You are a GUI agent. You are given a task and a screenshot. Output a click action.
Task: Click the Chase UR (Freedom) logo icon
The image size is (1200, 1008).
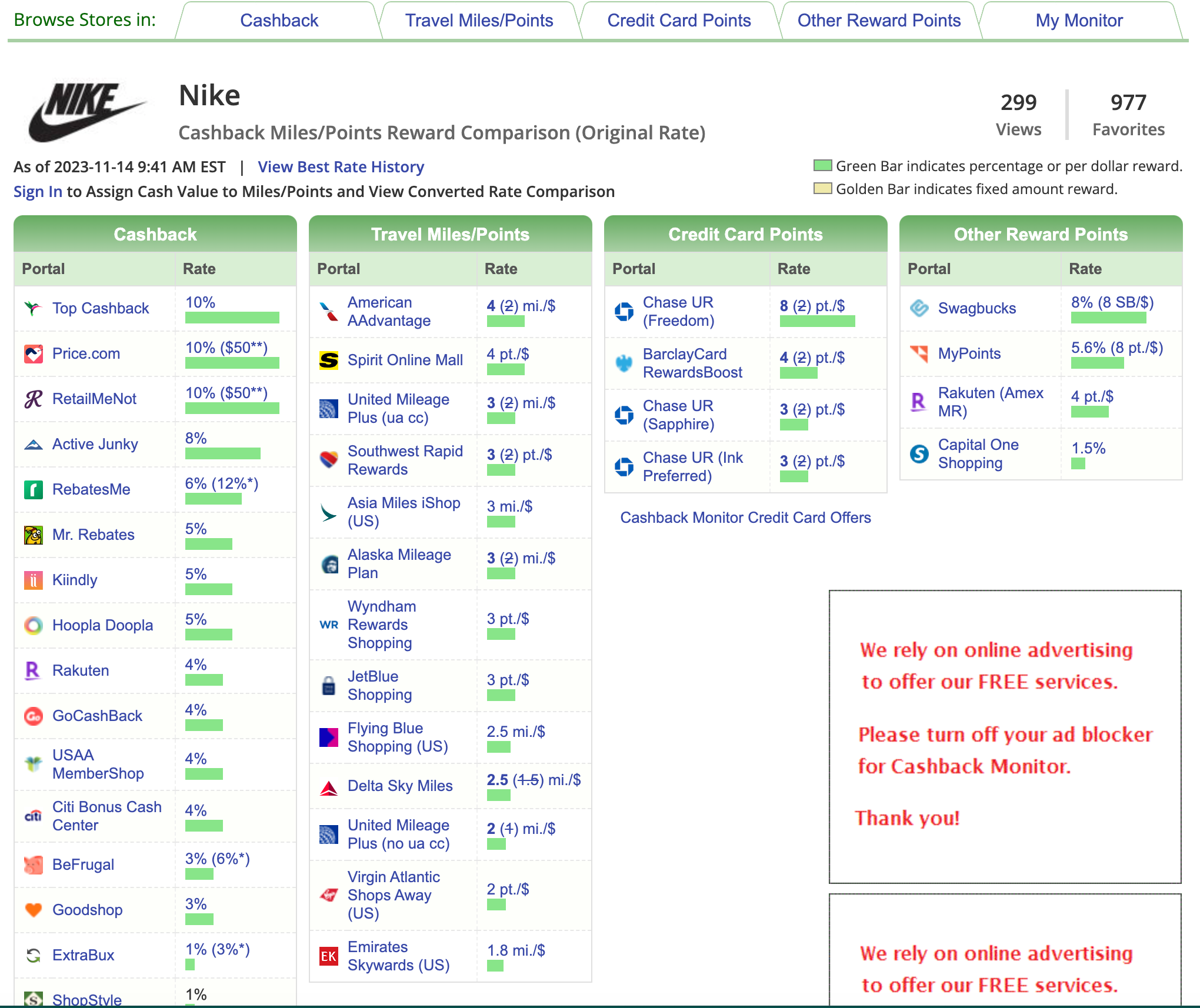coord(624,311)
